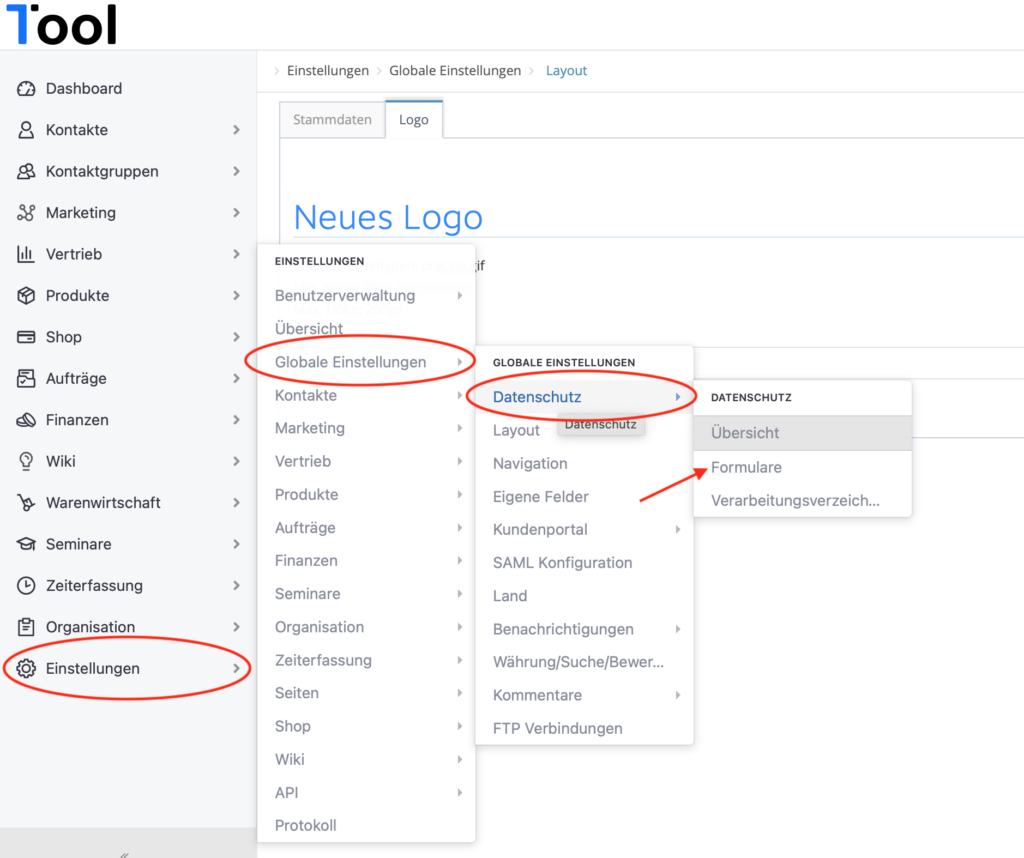Click the Wiki lightbulb icon
The width and height of the screenshot is (1024, 858).
point(26,462)
